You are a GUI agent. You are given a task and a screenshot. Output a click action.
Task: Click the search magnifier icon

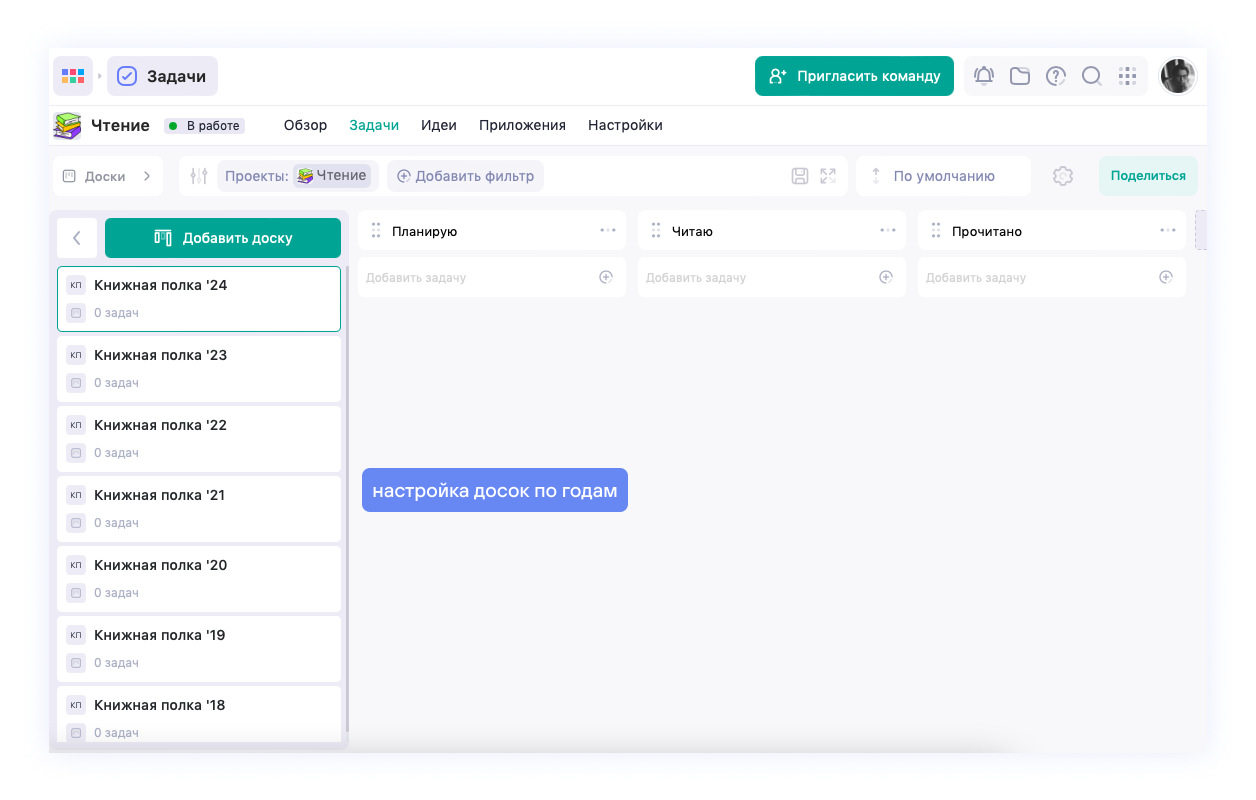(x=1092, y=76)
